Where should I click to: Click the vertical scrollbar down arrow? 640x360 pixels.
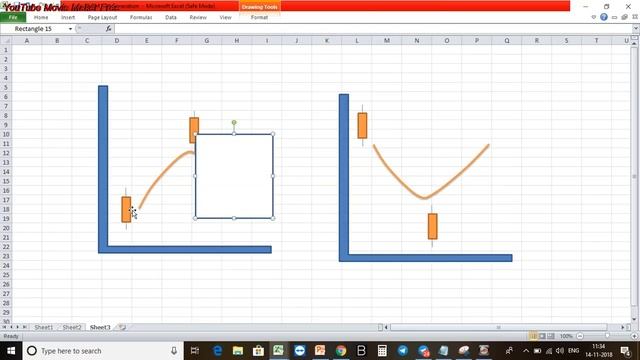[635, 319]
